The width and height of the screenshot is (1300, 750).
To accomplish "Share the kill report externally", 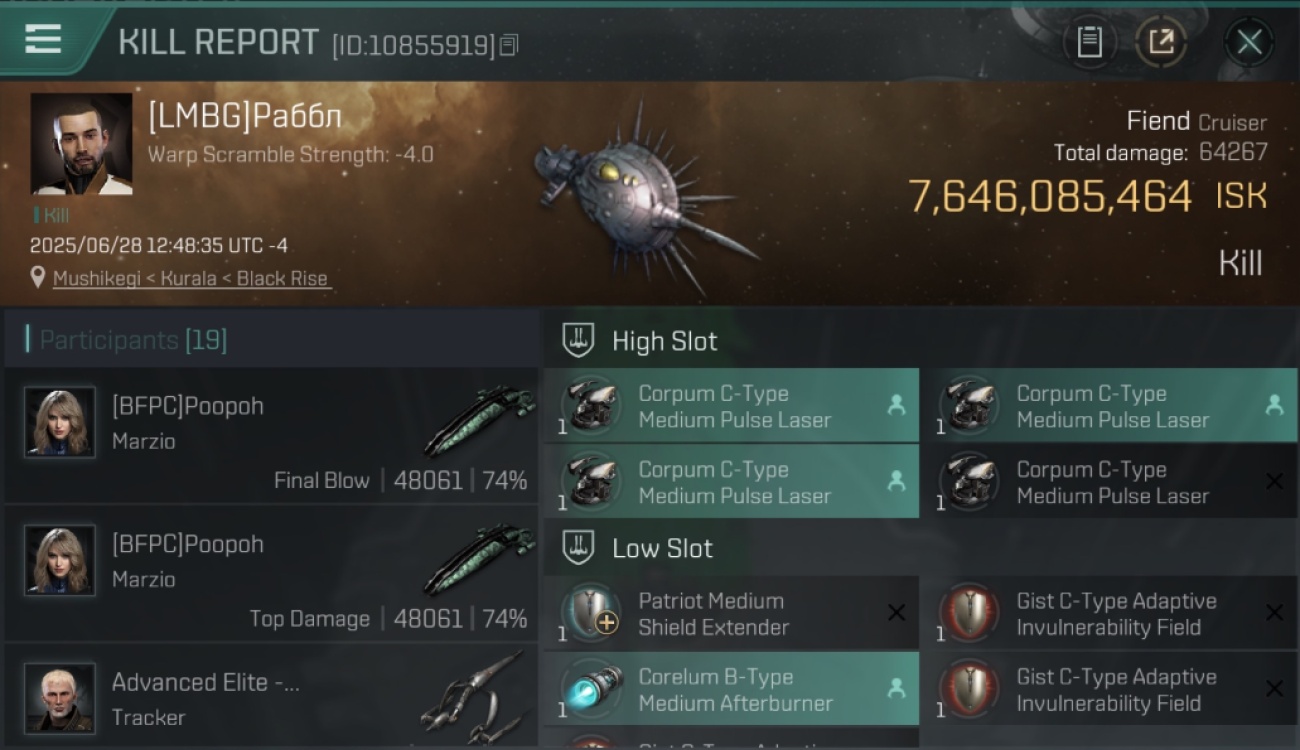I will click(1160, 42).
